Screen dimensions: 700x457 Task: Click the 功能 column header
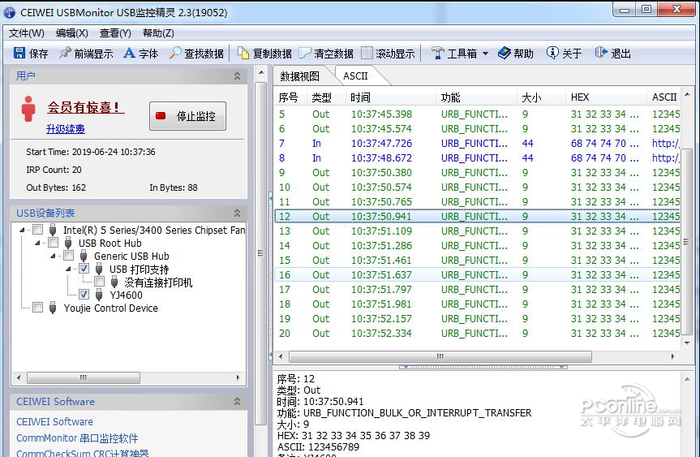476,97
